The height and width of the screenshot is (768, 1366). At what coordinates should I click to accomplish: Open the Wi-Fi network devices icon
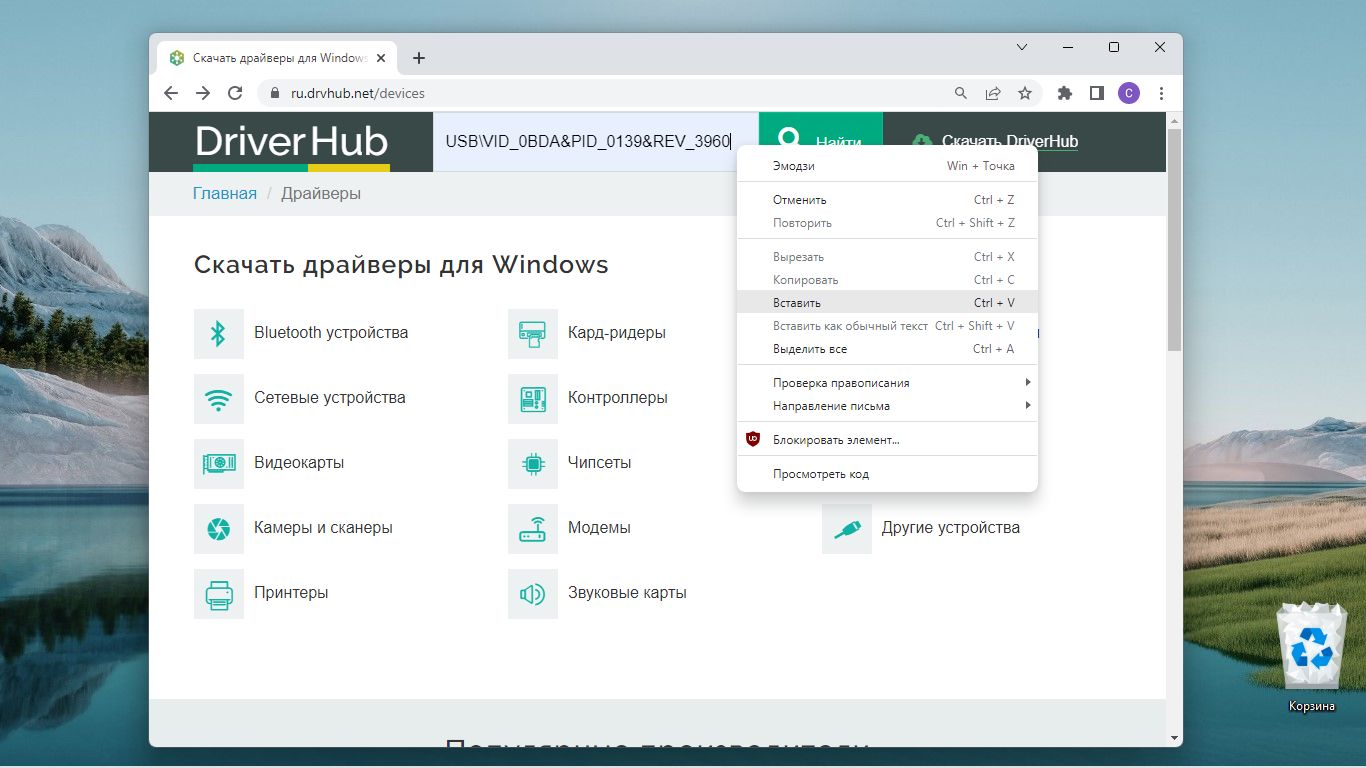point(218,398)
